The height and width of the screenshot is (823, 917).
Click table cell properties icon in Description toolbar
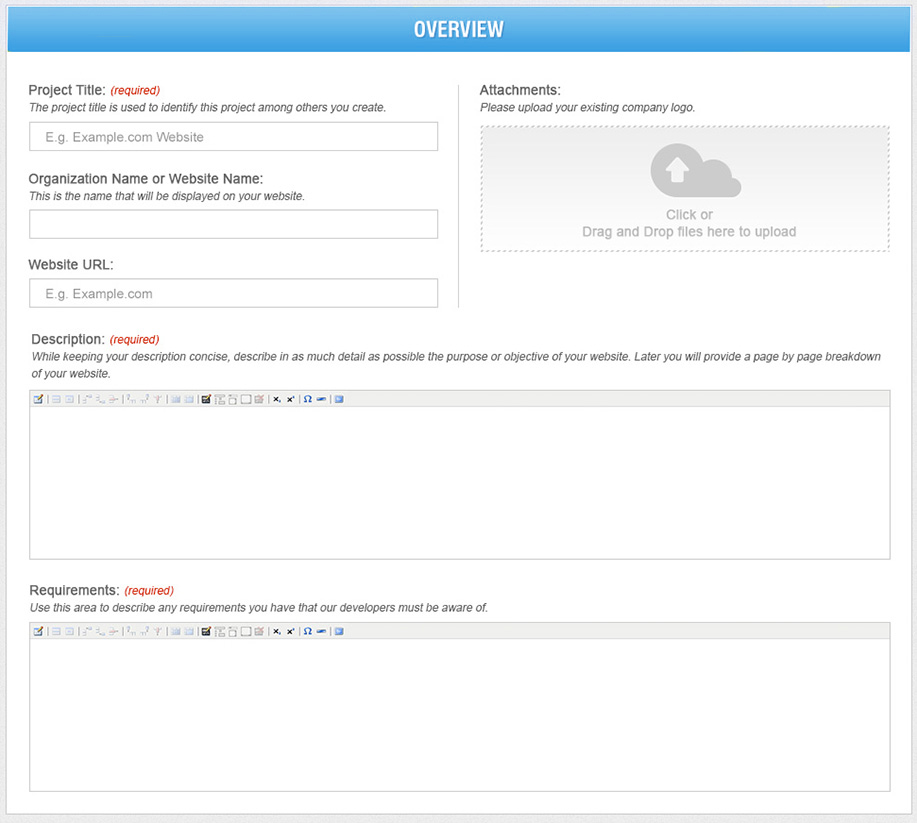click(69, 399)
